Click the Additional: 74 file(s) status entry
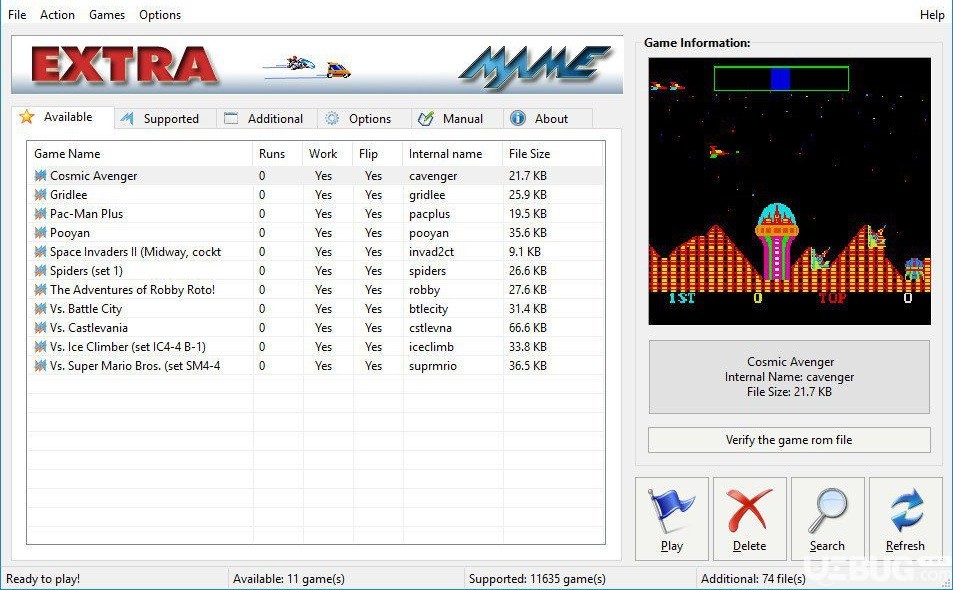This screenshot has height=590, width=953. pos(754,578)
